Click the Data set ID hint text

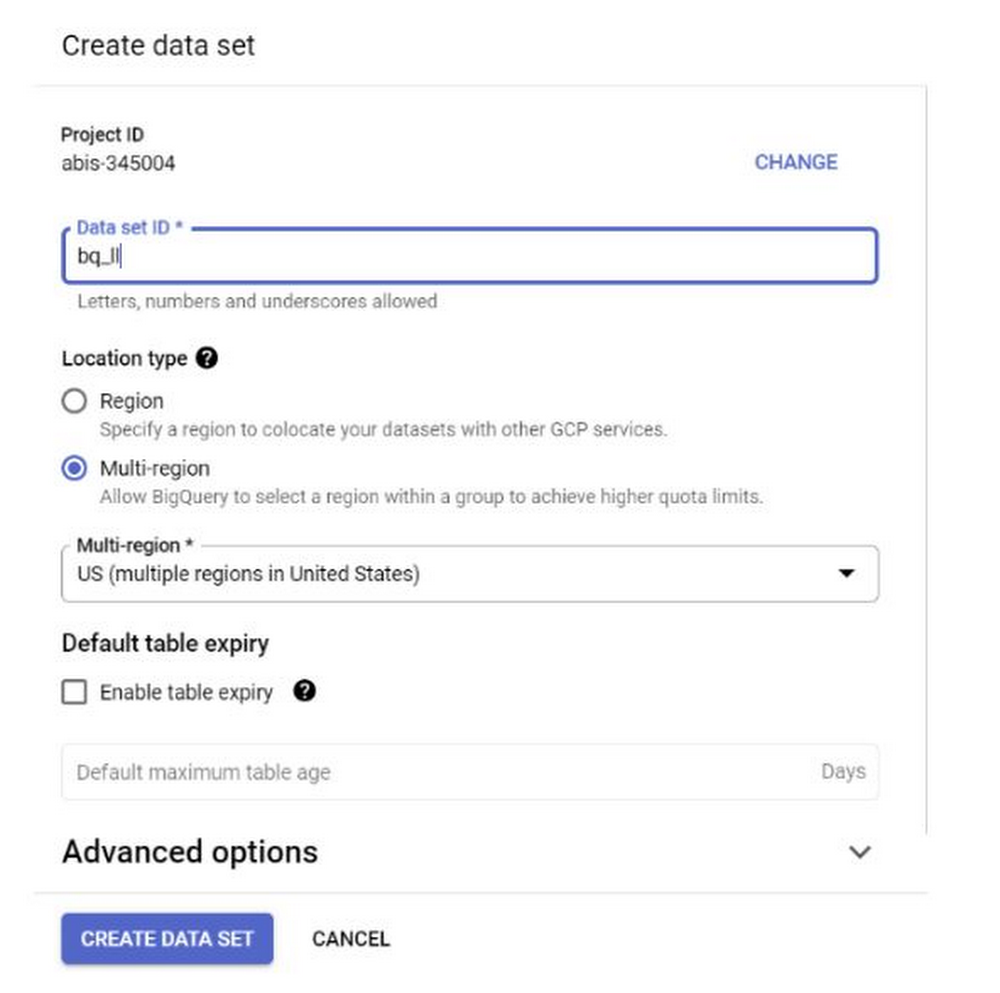click(257, 301)
